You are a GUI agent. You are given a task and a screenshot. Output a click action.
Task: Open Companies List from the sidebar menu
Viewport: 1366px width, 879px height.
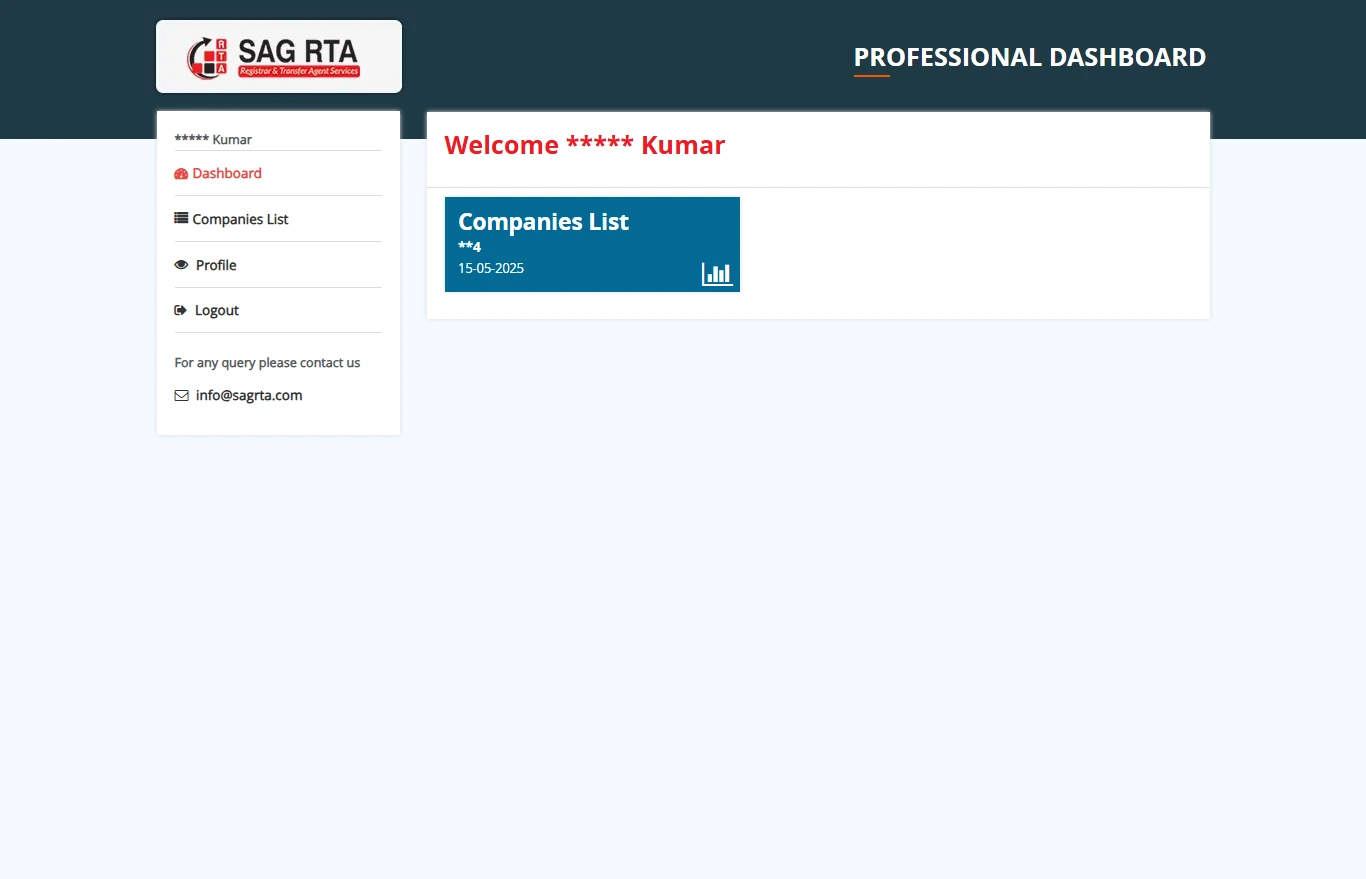pyautogui.click(x=240, y=219)
